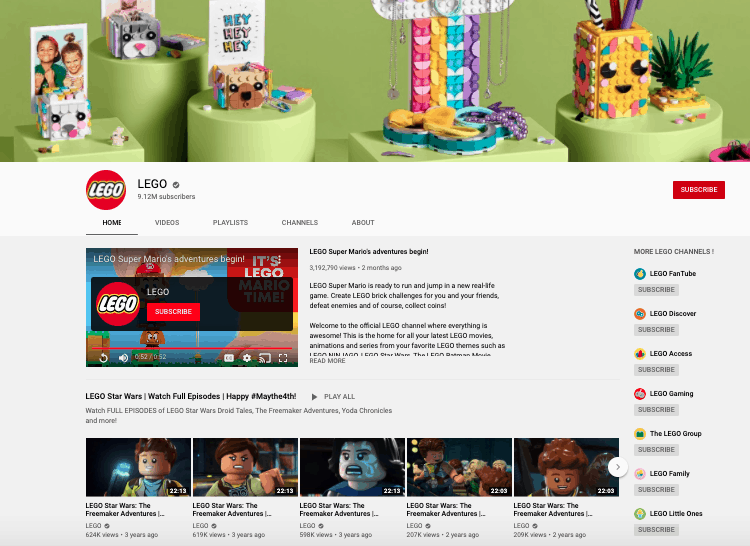The height and width of the screenshot is (546, 750).
Task: Open the thumbnail of the 624K views video
Action: [138, 467]
